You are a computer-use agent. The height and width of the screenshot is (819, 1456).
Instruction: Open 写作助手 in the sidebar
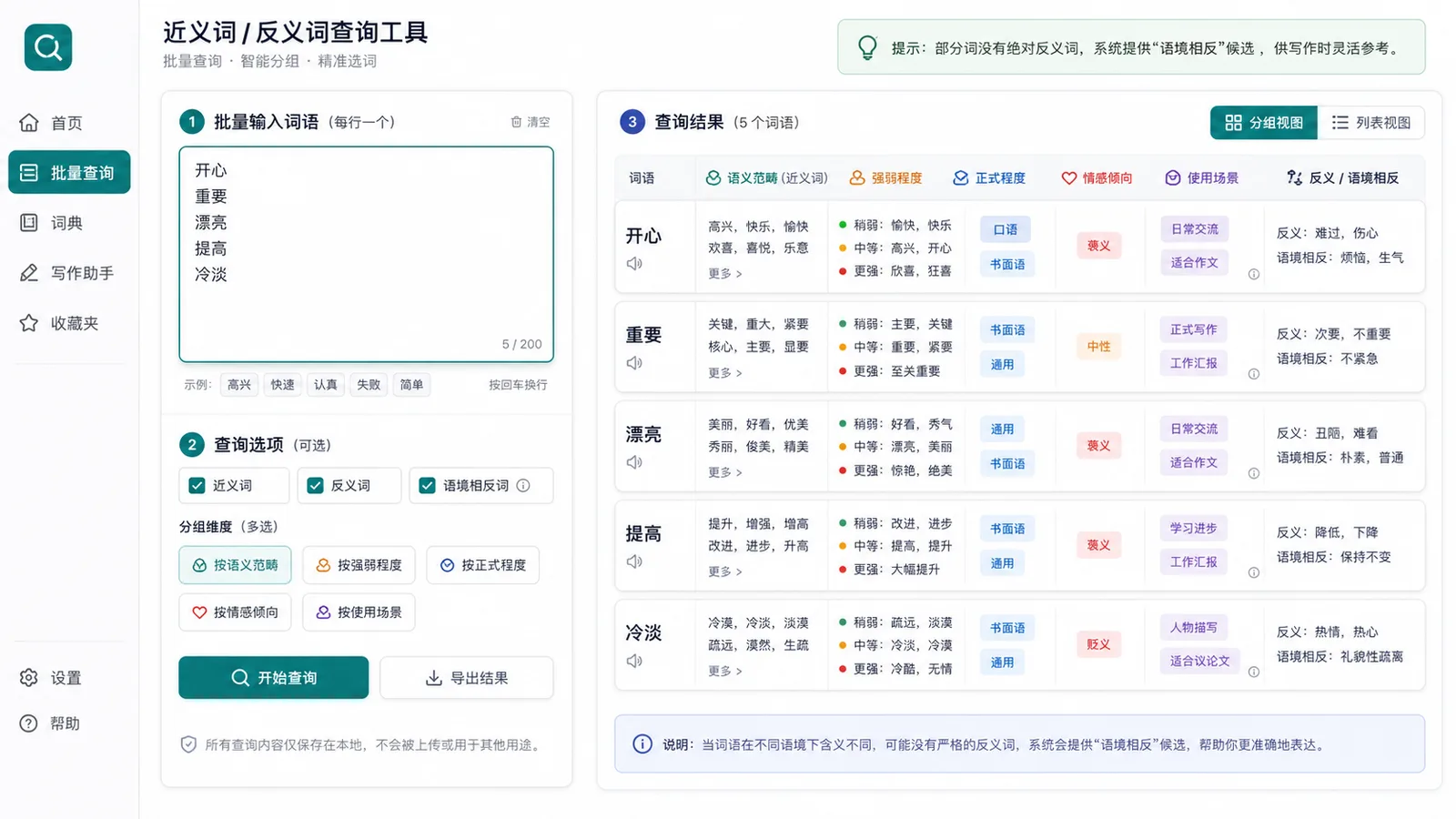69,273
